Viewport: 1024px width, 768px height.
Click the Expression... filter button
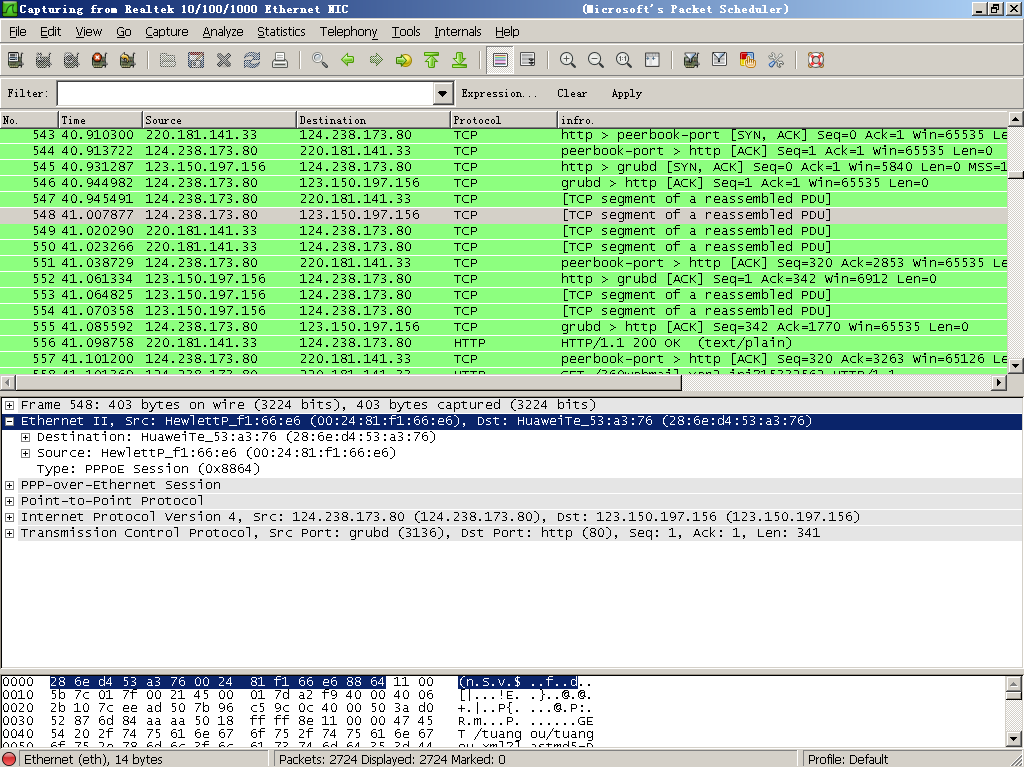pyautogui.click(x=499, y=93)
